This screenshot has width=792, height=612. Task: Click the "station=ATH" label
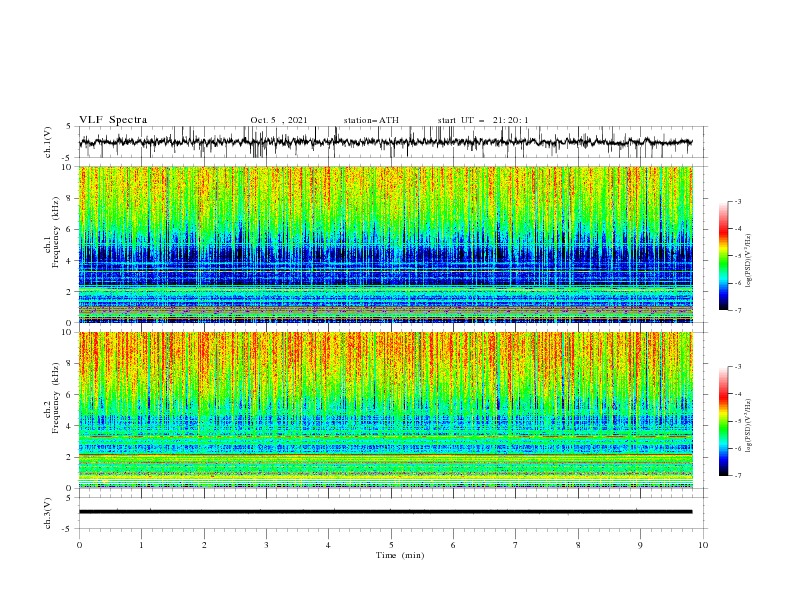(371, 120)
